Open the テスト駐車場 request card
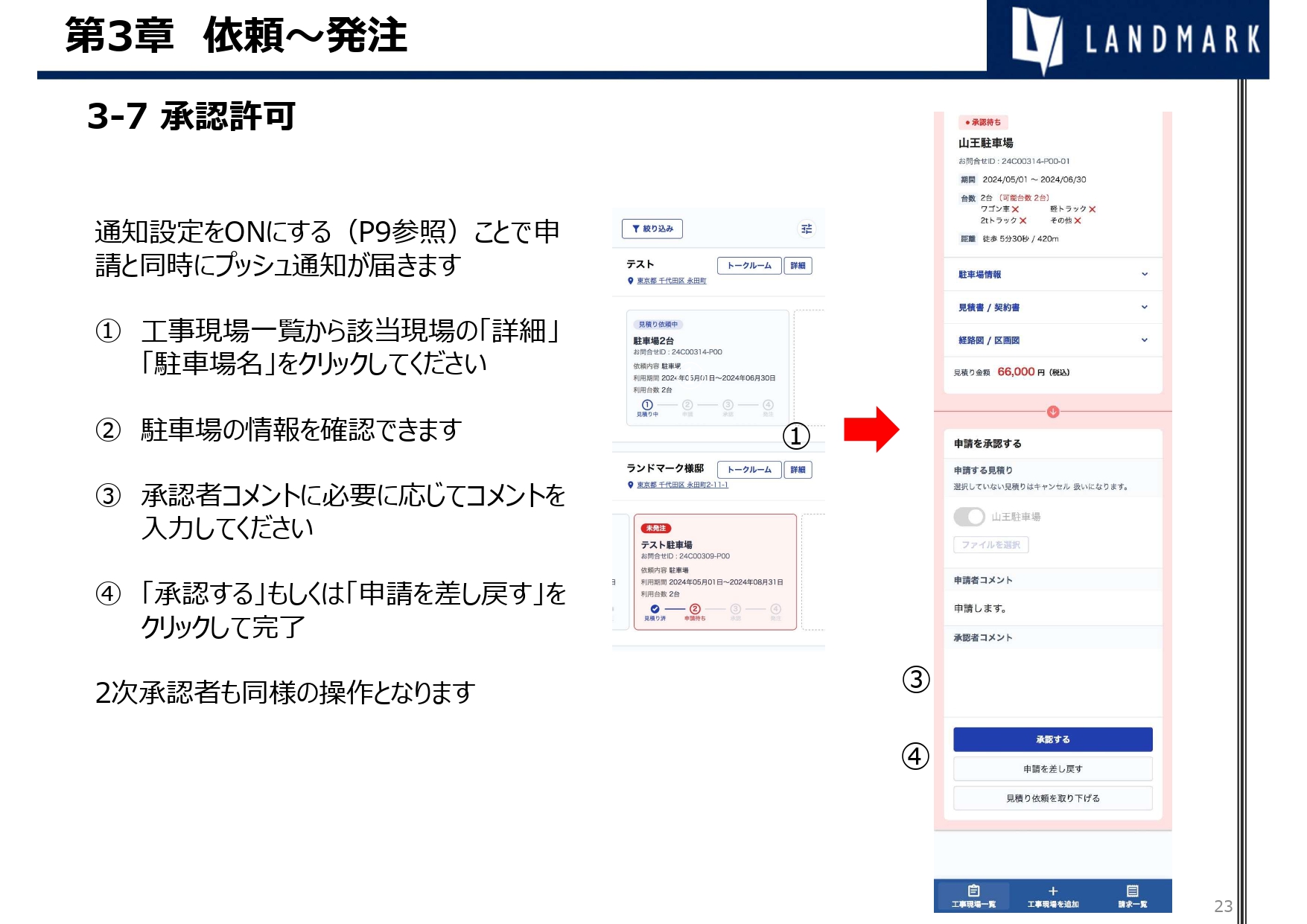Viewport: 1307px width, 924px height. tap(715, 572)
